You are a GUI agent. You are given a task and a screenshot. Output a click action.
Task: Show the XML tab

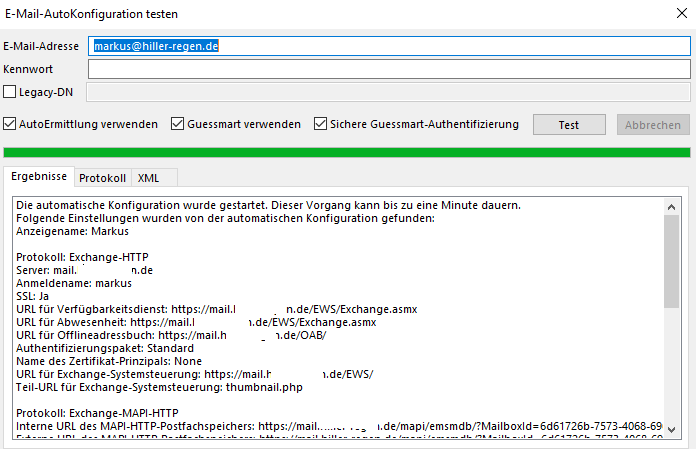(x=148, y=178)
